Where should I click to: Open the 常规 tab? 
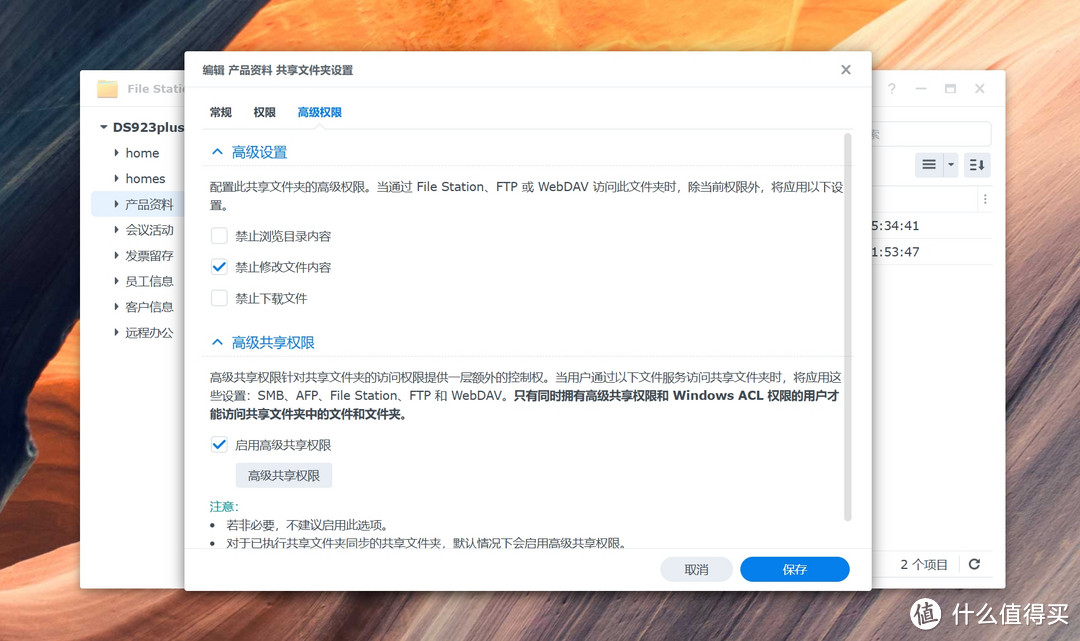click(x=220, y=112)
